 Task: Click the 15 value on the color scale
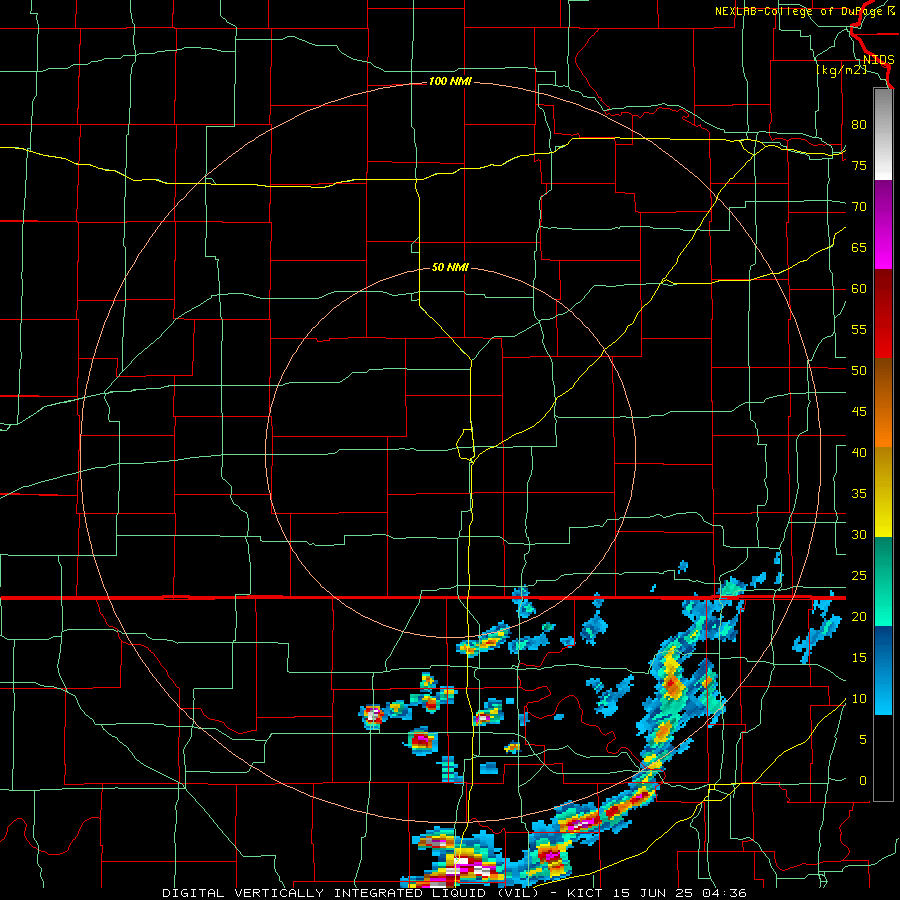(859, 657)
